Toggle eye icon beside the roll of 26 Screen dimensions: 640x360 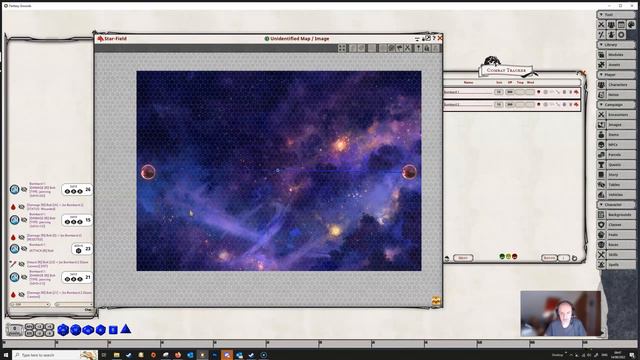point(24,189)
